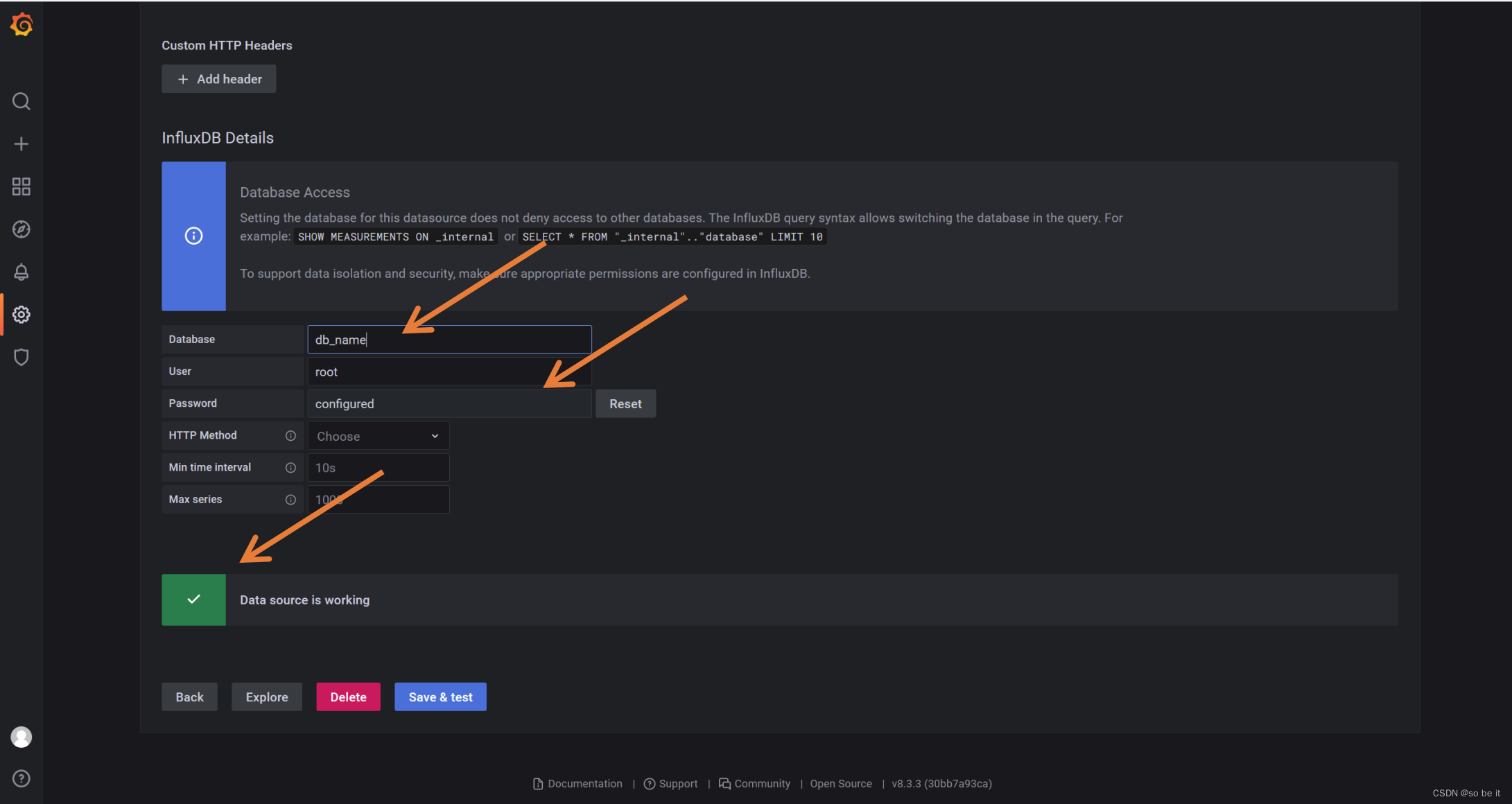1512x804 pixels.
Task: Click the Database input field
Action: 449,340
